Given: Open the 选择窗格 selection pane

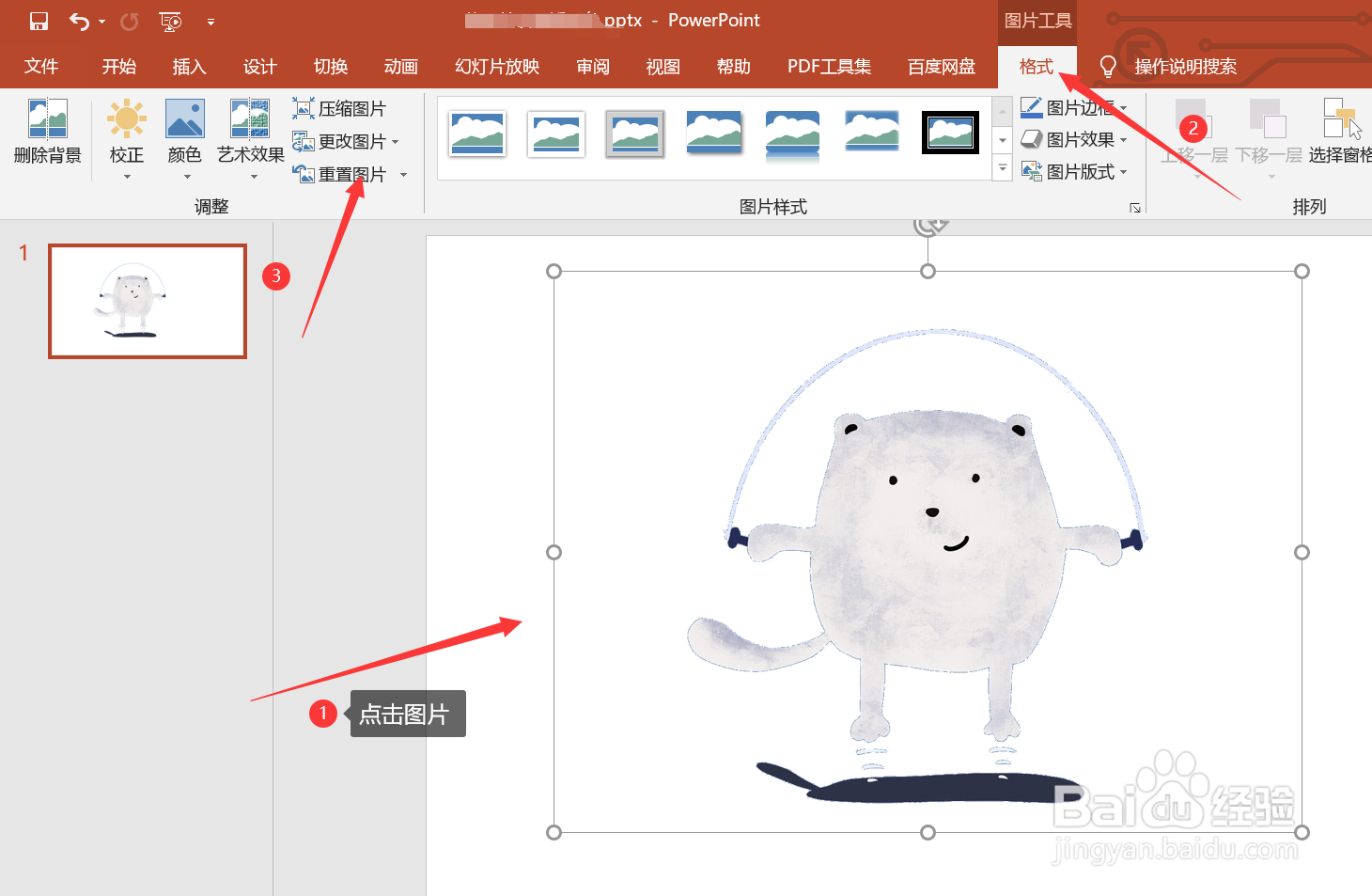Looking at the screenshot, I should 1341,132.
